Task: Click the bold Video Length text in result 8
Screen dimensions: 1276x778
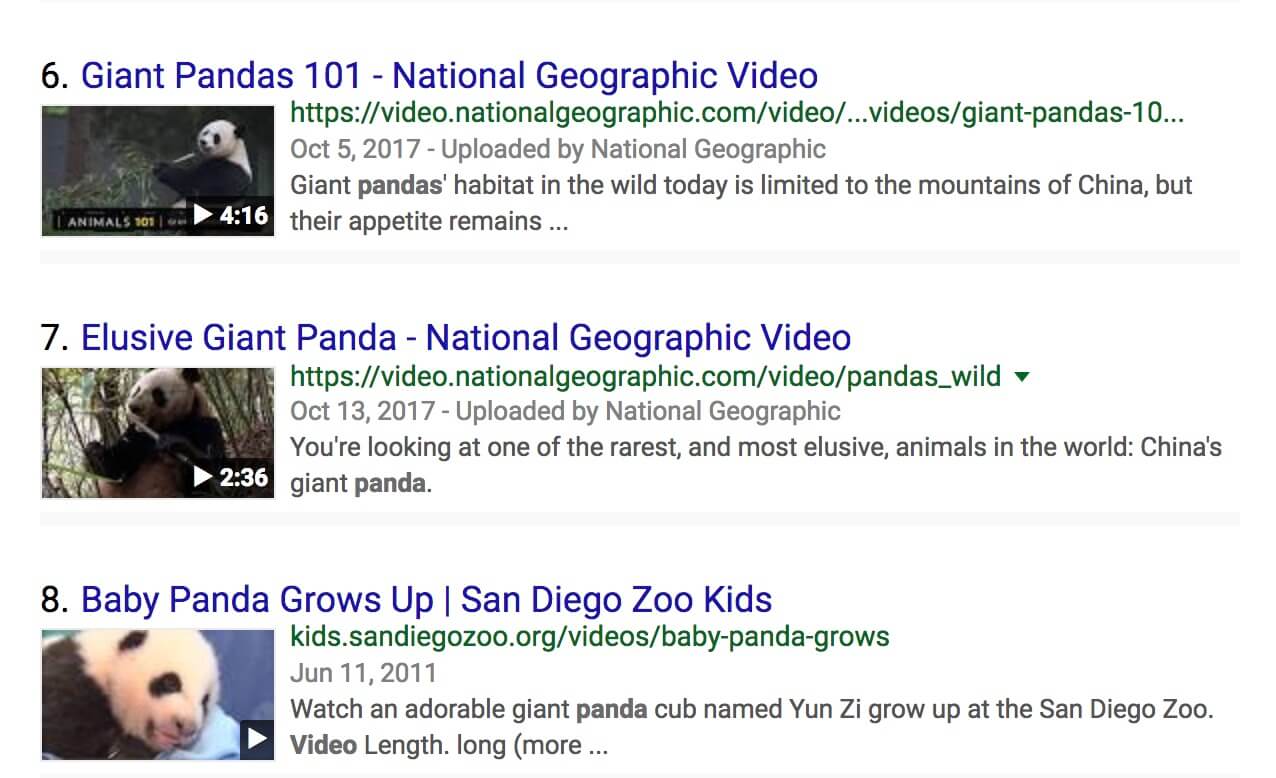Action: [x=323, y=745]
